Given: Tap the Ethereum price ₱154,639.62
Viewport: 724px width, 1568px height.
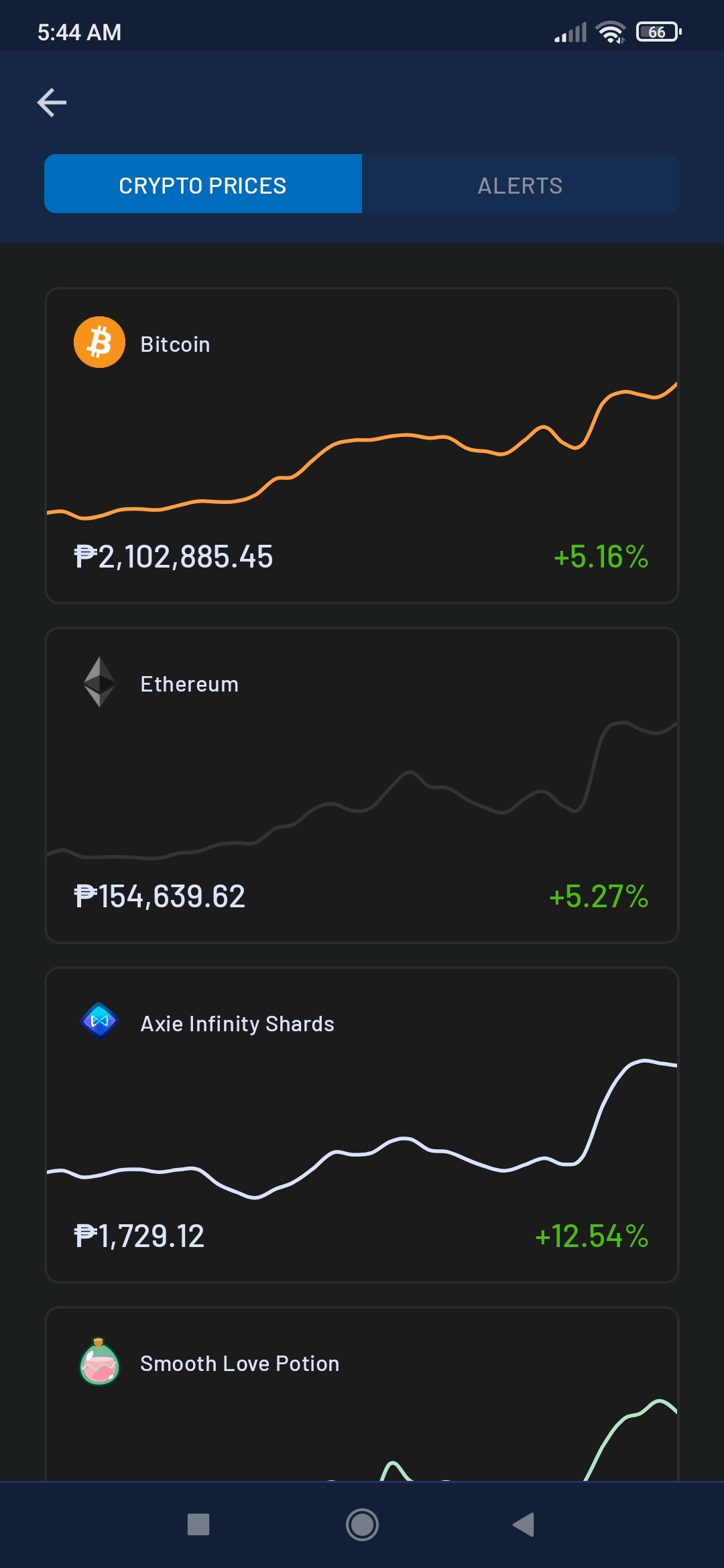Looking at the screenshot, I should tap(160, 897).
